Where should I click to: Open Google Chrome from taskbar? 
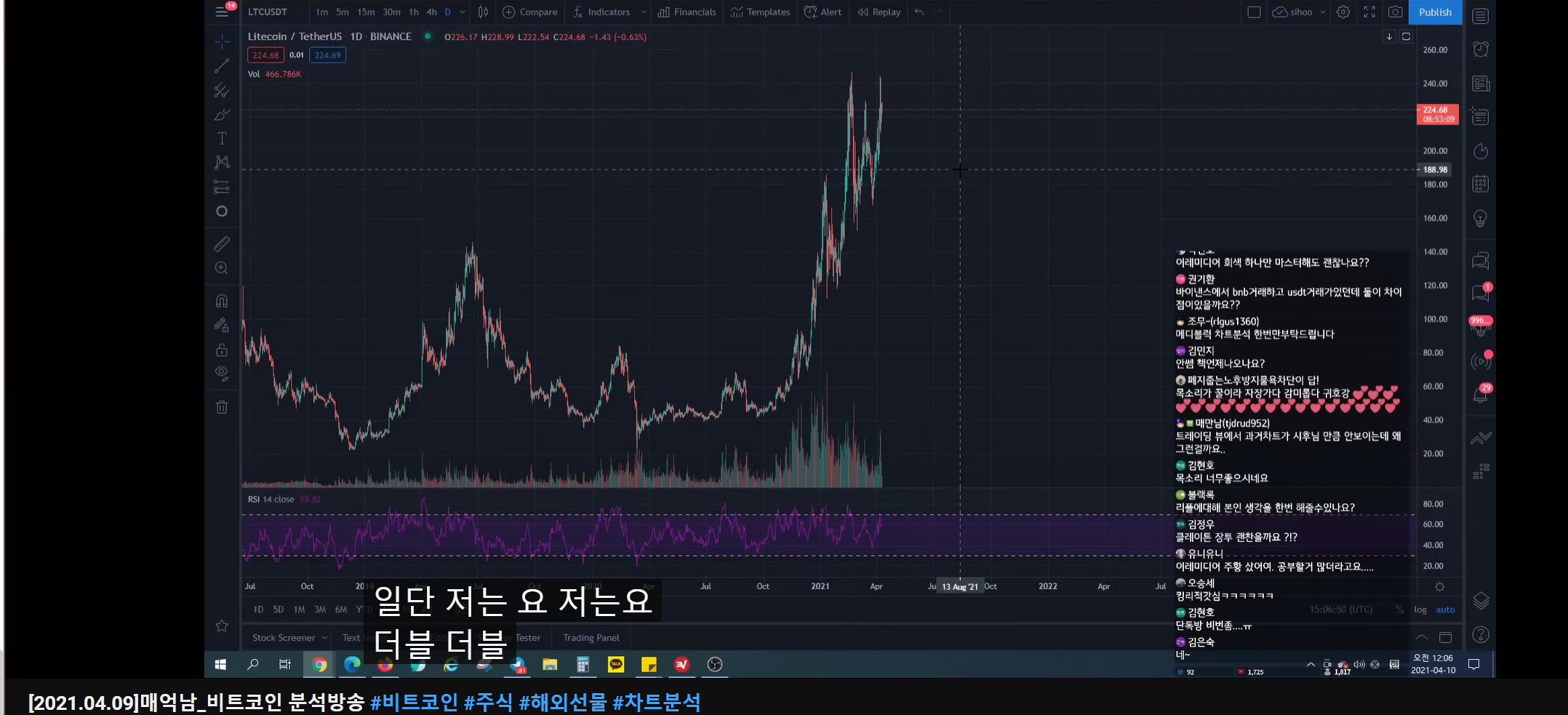(x=319, y=664)
